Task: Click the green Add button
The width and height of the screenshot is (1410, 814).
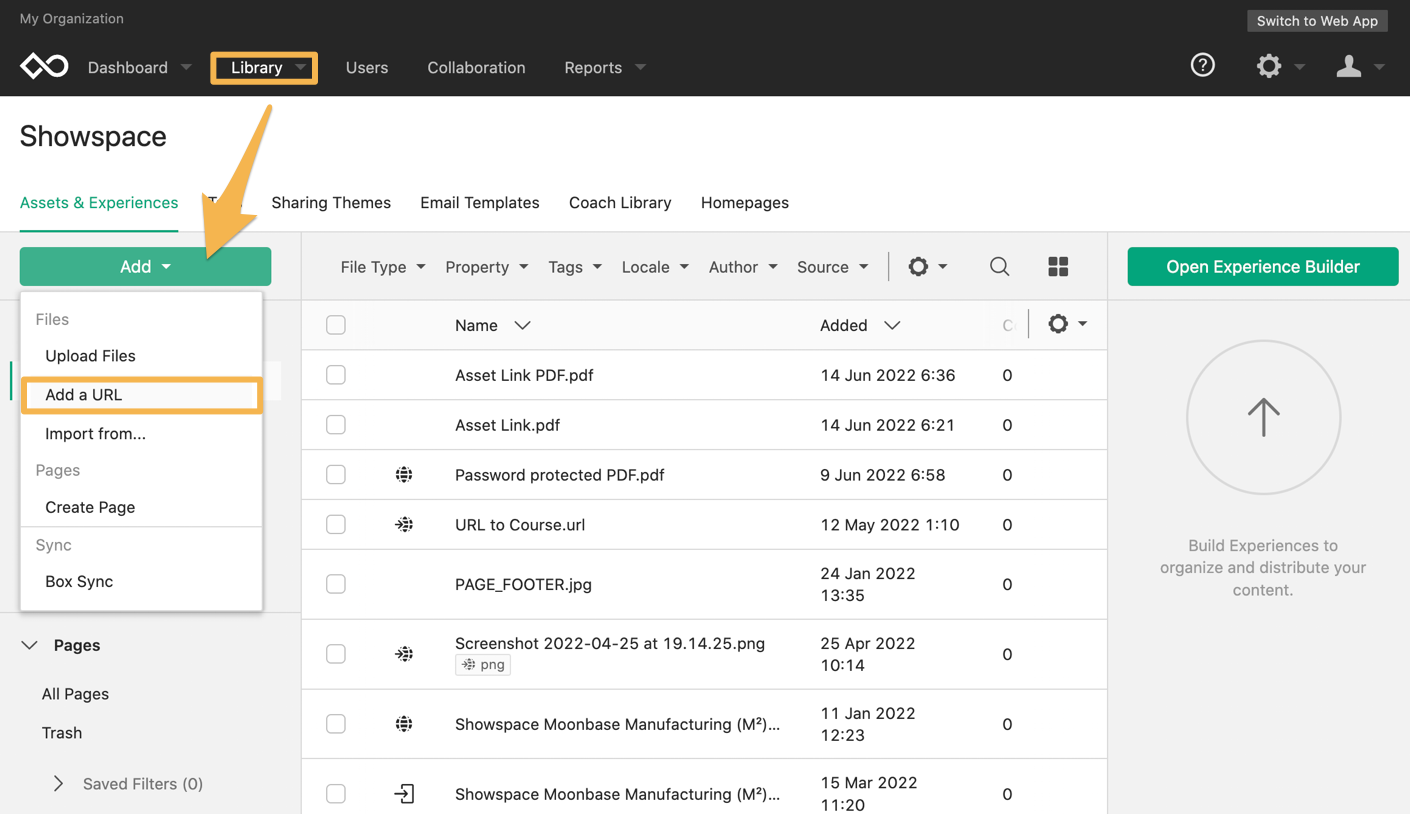Action: coord(145,266)
